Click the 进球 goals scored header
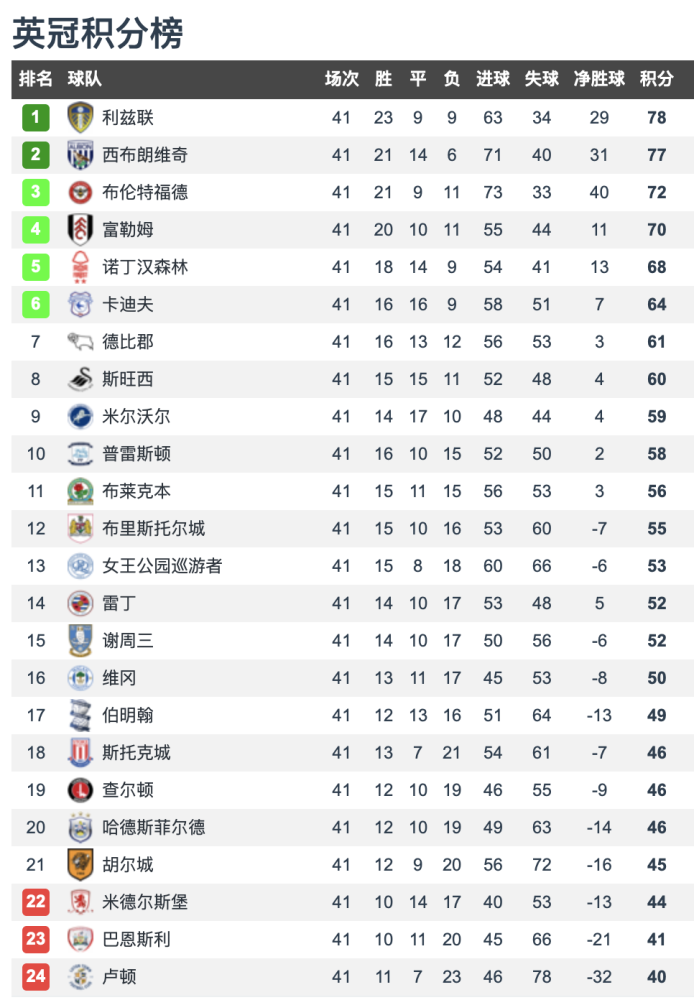 (x=492, y=79)
